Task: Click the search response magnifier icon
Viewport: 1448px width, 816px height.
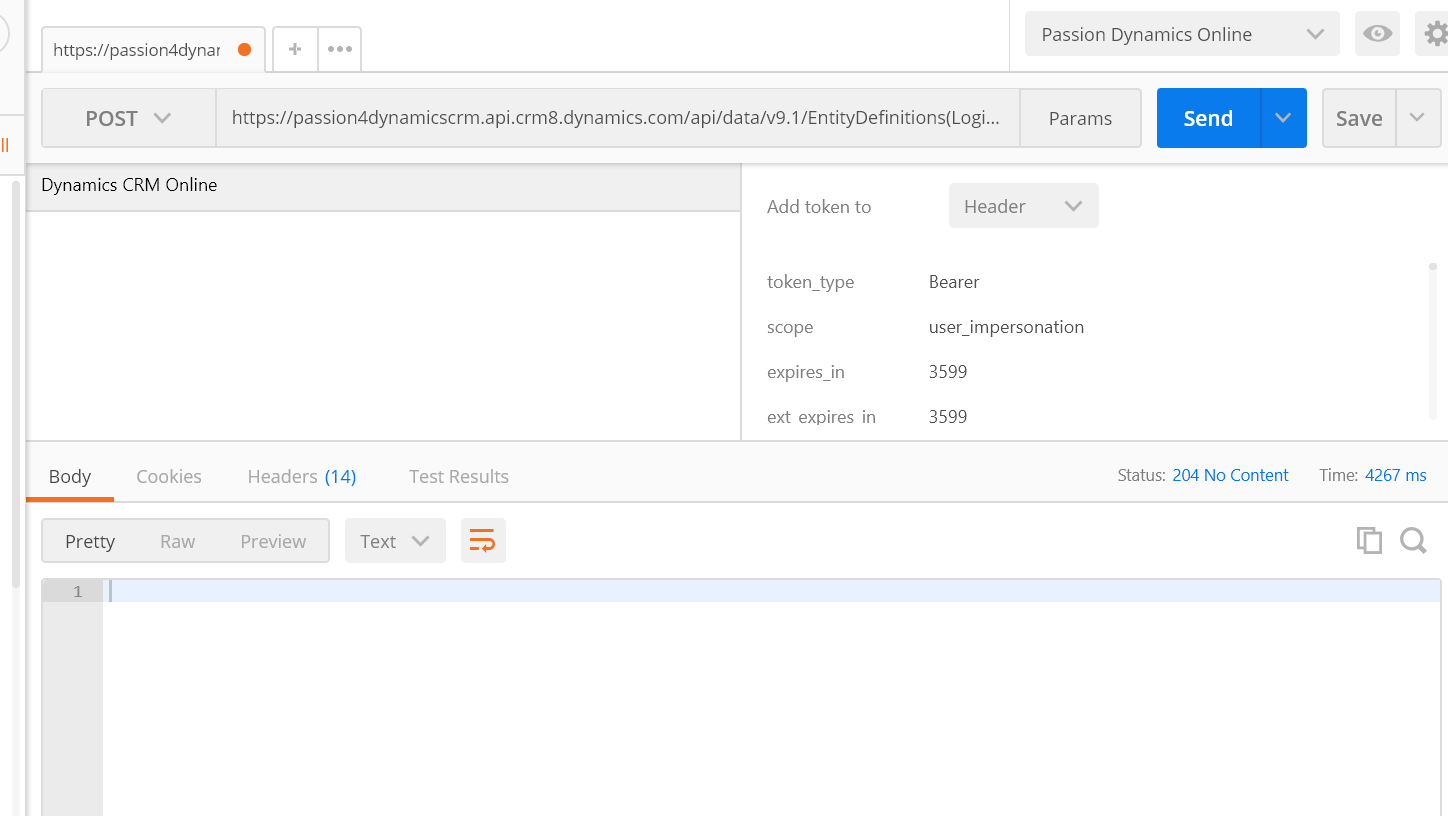Action: click(1413, 541)
